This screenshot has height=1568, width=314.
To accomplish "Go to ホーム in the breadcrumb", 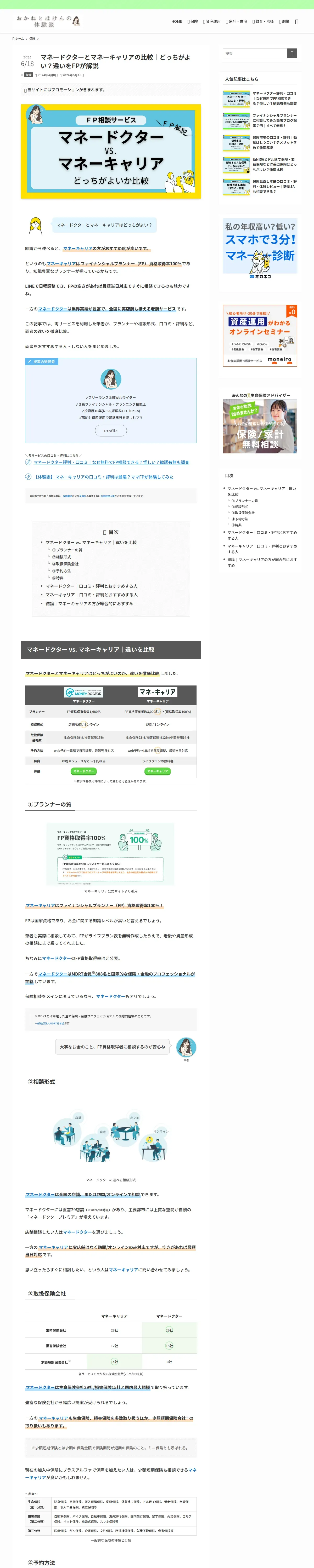I will pyautogui.click(x=18, y=38).
